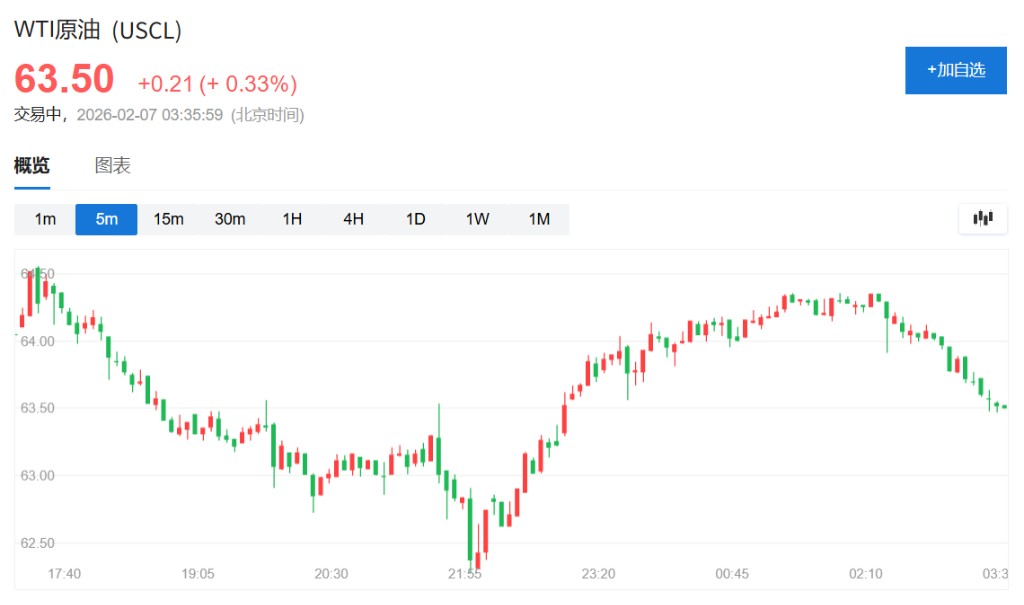
Task: Switch chart to 4H interval
Action: [353, 219]
